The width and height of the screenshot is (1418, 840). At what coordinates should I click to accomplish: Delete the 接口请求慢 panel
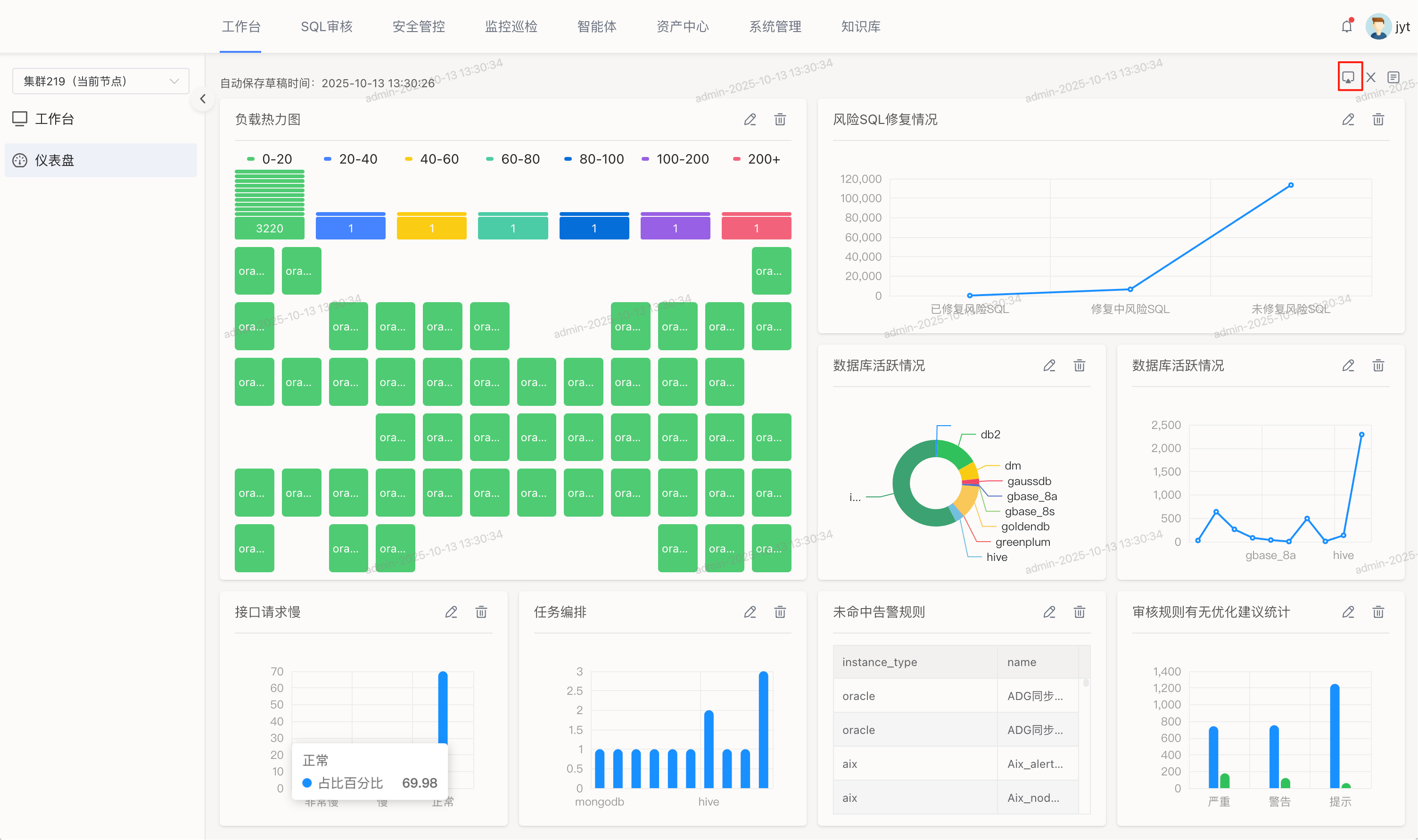coord(481,612)
